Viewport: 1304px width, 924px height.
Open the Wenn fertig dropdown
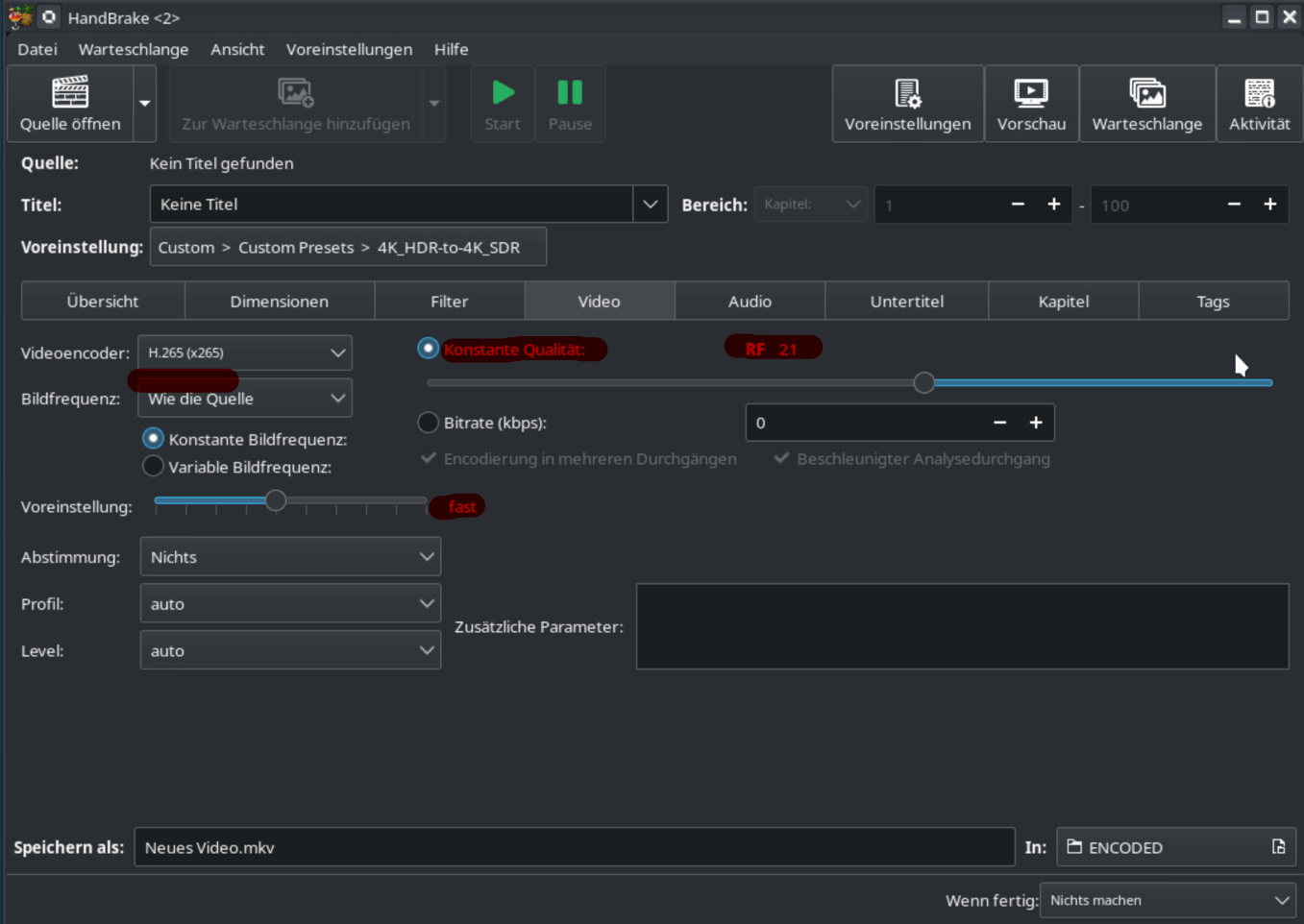click(1168, 900)
